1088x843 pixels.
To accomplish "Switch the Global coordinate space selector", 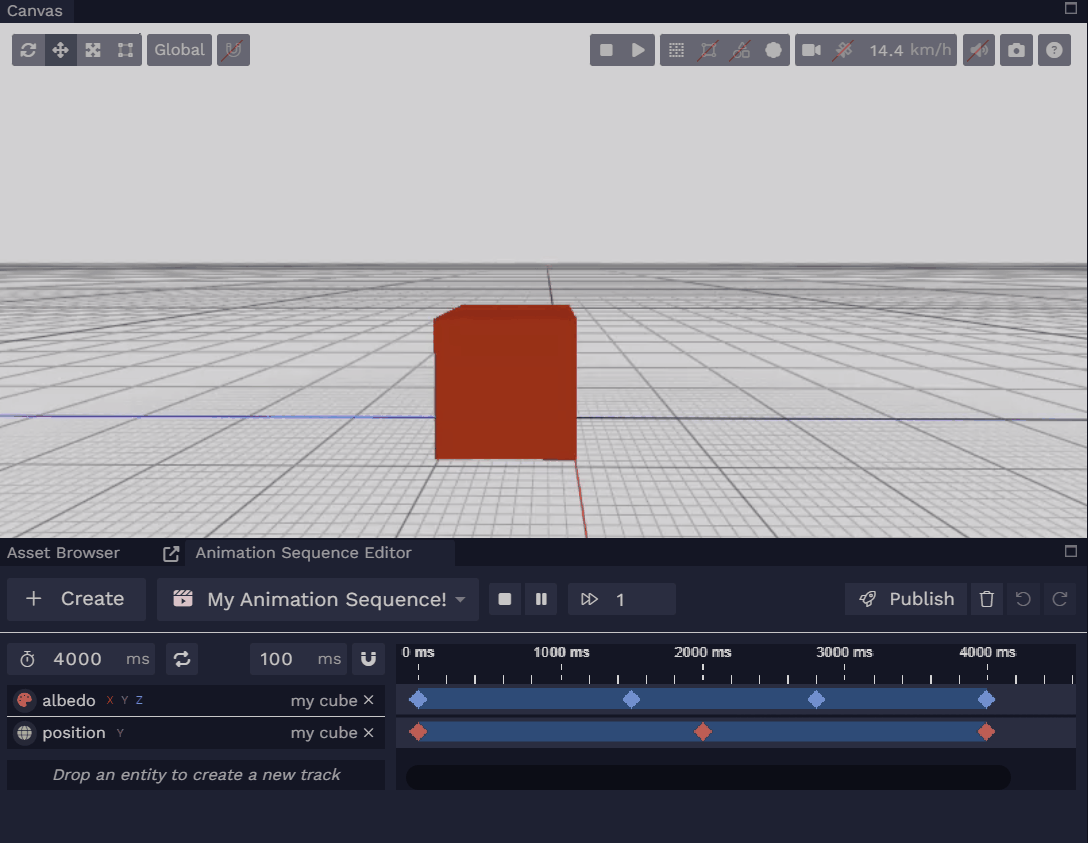I will pos(179,50).
